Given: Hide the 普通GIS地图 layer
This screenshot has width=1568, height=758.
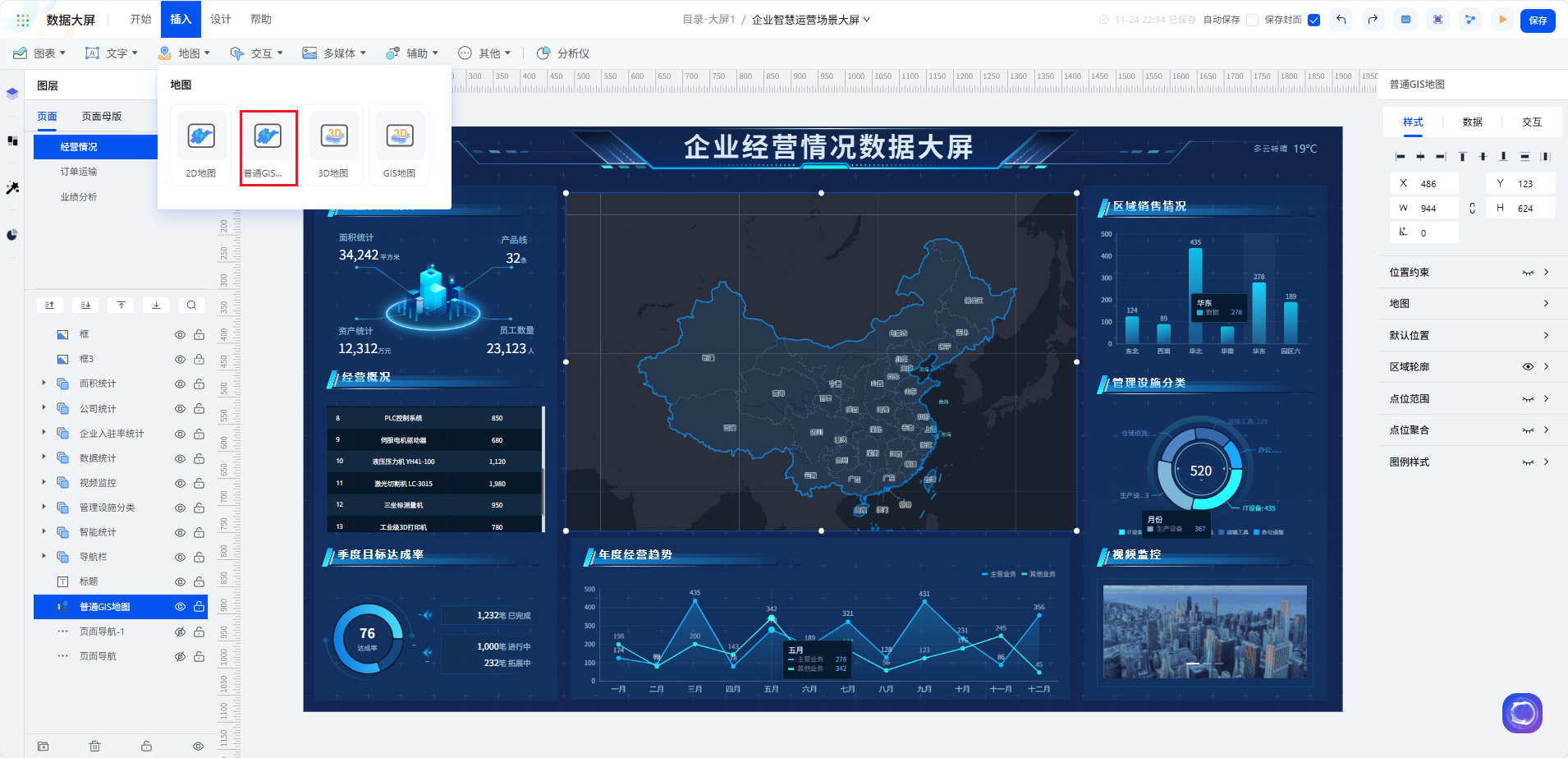Looking at the screenshot, I should tap(180, 607).
